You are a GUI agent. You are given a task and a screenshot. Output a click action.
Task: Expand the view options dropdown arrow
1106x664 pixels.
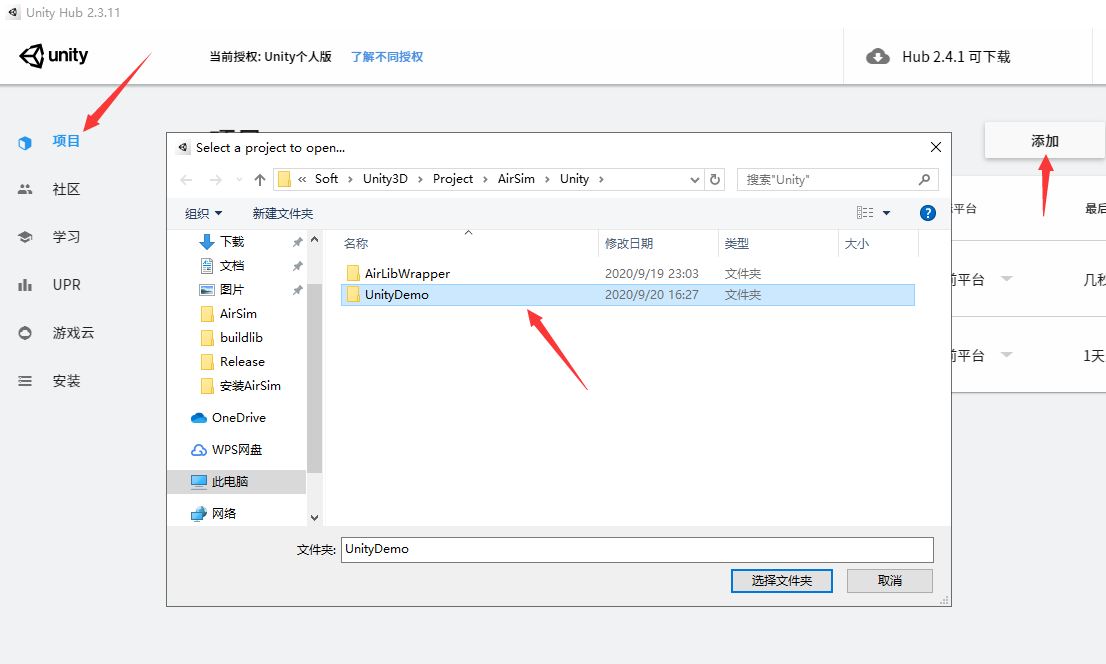click(x=887, y=213)
